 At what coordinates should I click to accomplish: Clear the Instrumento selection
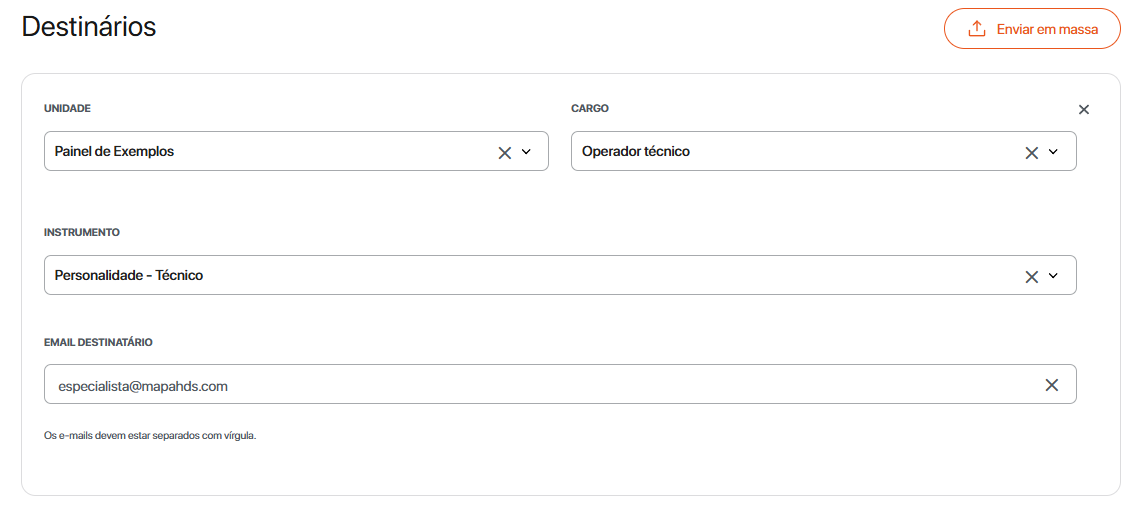[x=1032, y=276]
